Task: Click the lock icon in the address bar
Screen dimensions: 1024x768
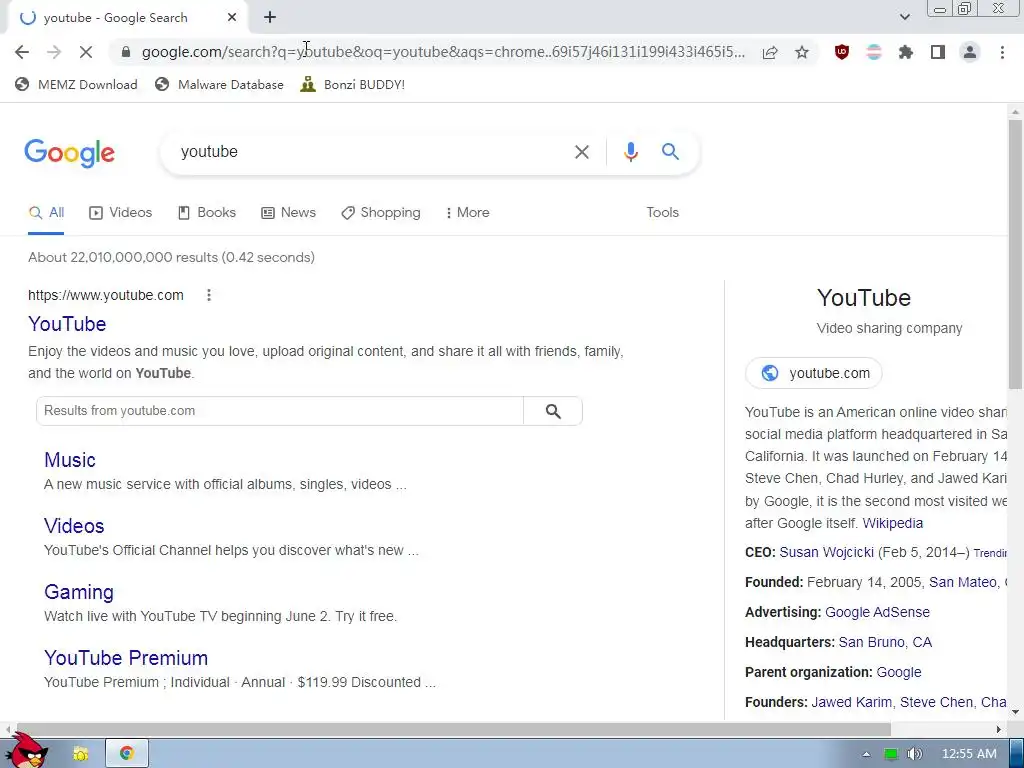Action: coord(126,52)
